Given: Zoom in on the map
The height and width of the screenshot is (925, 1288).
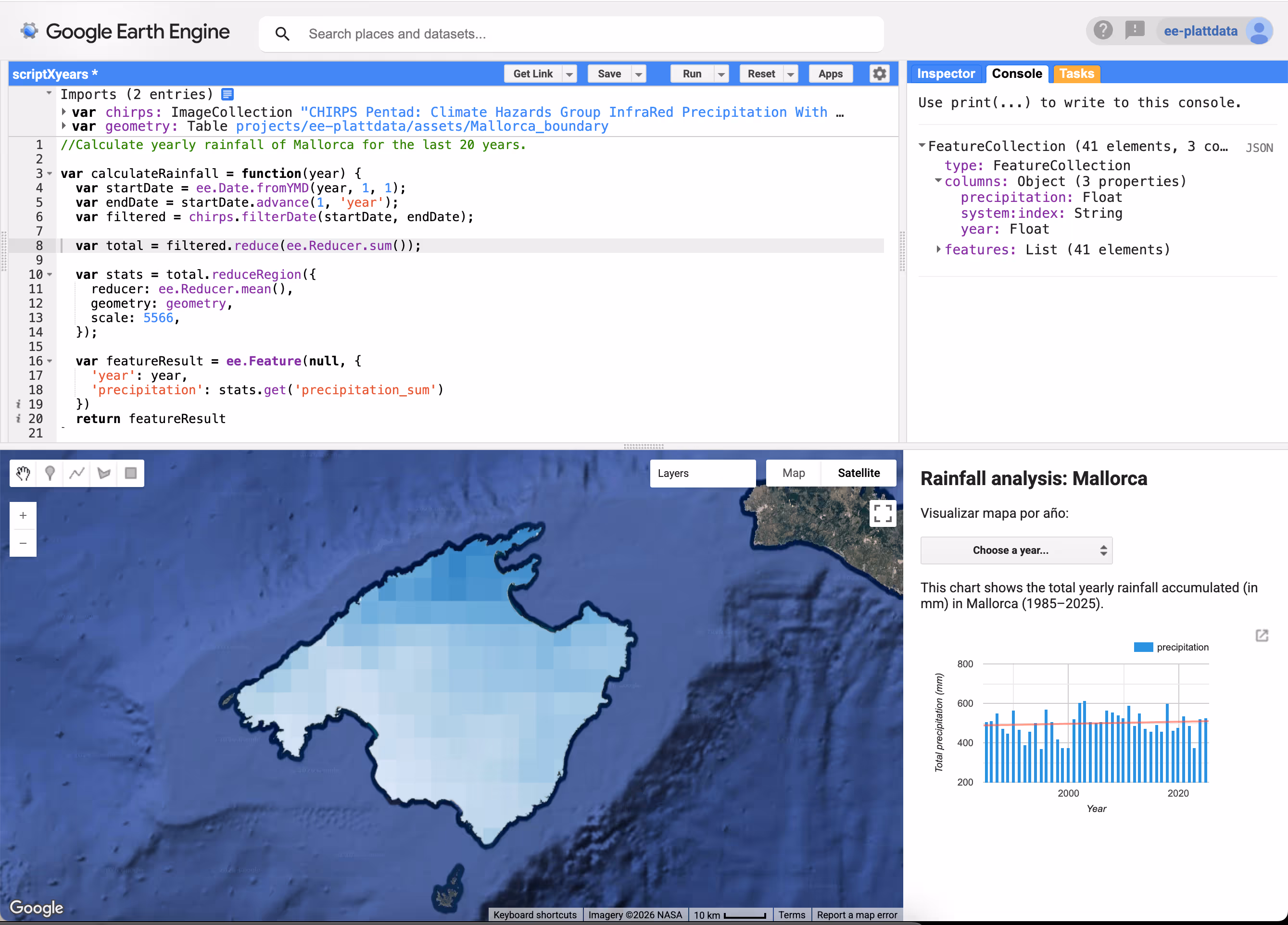Looking at the screenshot, I should [23, 515].
